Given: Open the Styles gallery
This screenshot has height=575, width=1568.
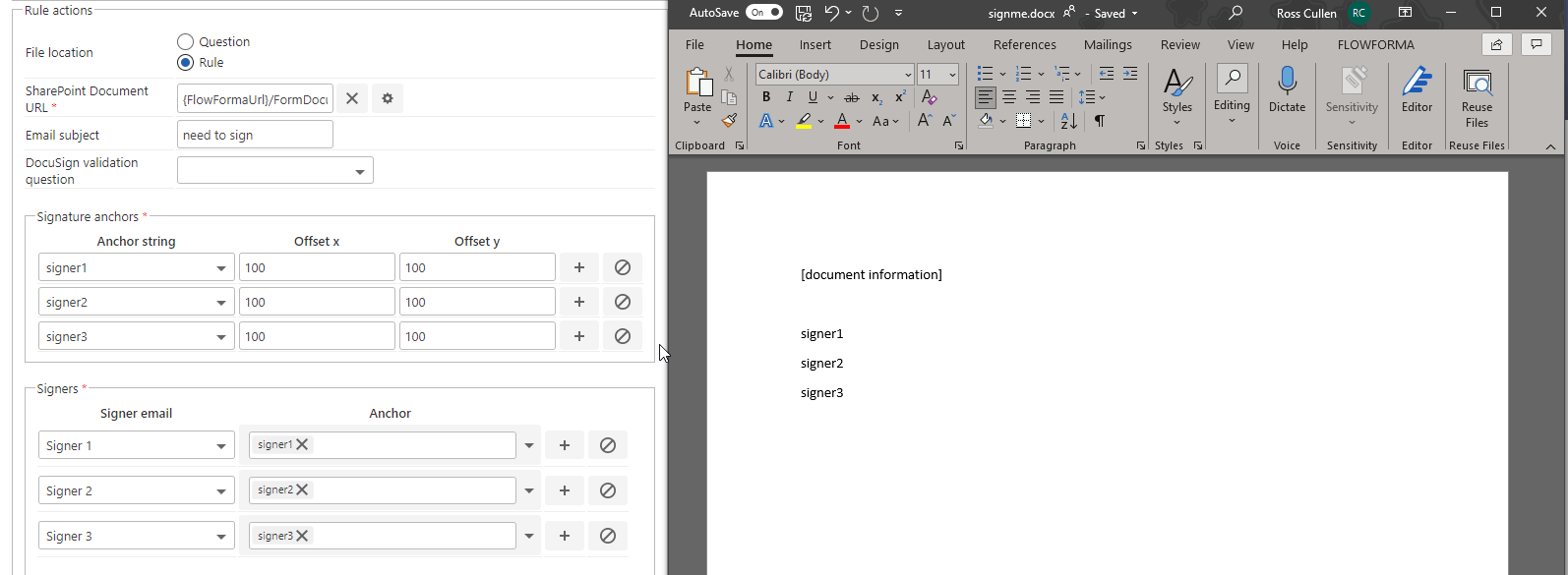Looking at the screenshot, I should [1176, 95].
